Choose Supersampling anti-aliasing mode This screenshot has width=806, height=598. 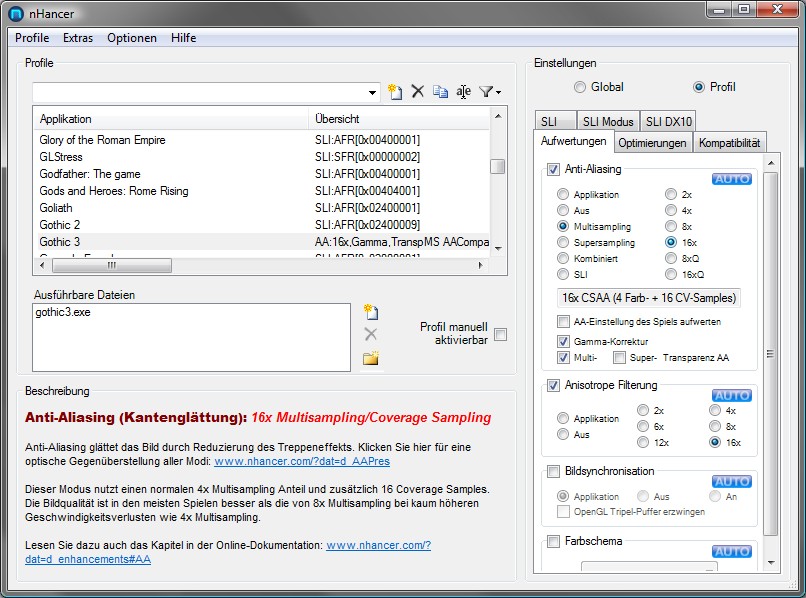(565, 242)
